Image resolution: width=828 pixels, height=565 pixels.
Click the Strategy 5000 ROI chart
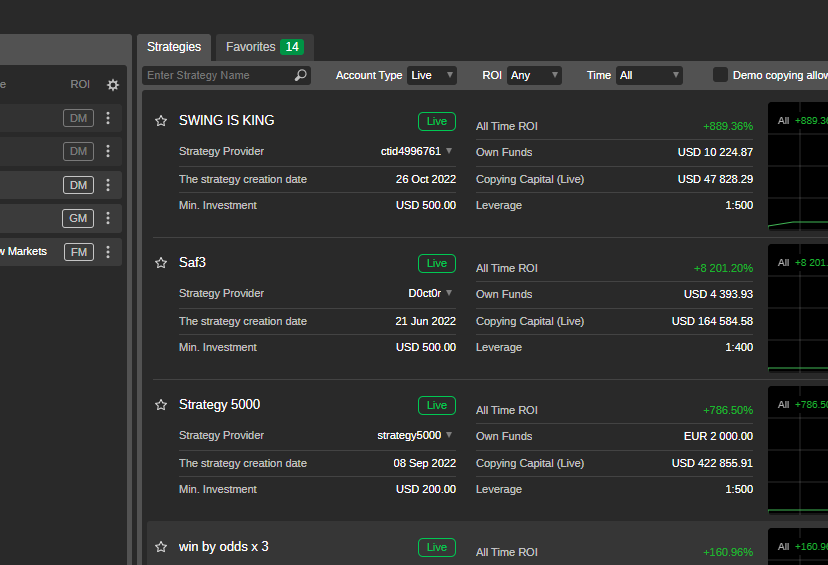pyautogui.click(x=797, y=450)
